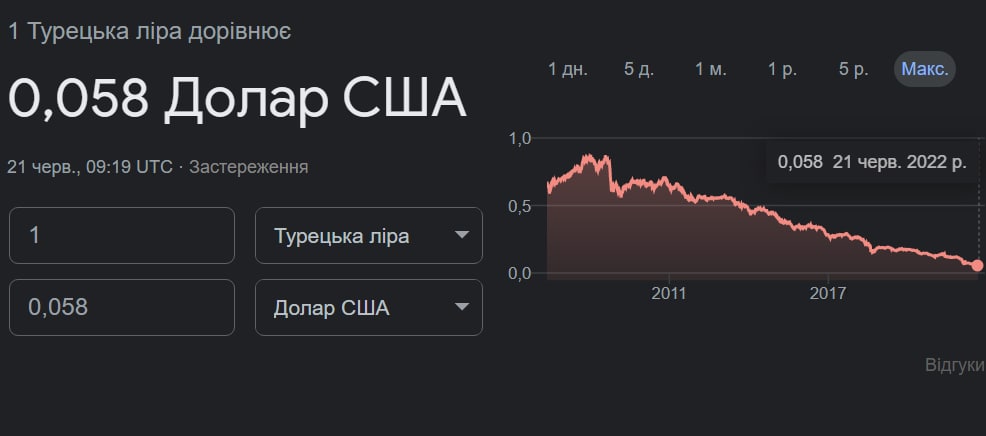This screenshot has height=436, width=986.
Task: Click the 1 Турецька ліра дорівнює text
Action: coord(150,31)
